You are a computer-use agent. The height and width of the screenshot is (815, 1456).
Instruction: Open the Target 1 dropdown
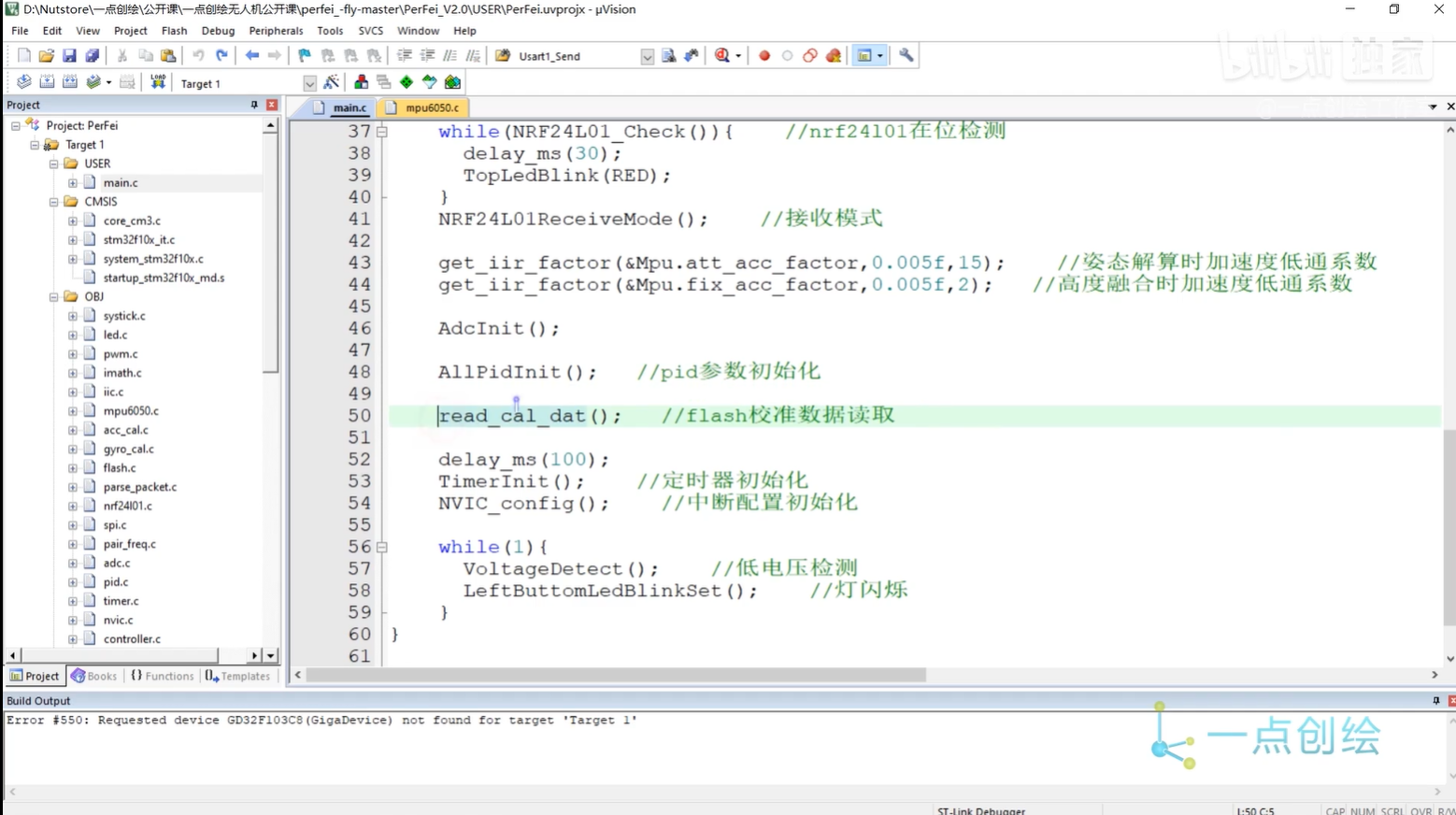click(309, 83)
